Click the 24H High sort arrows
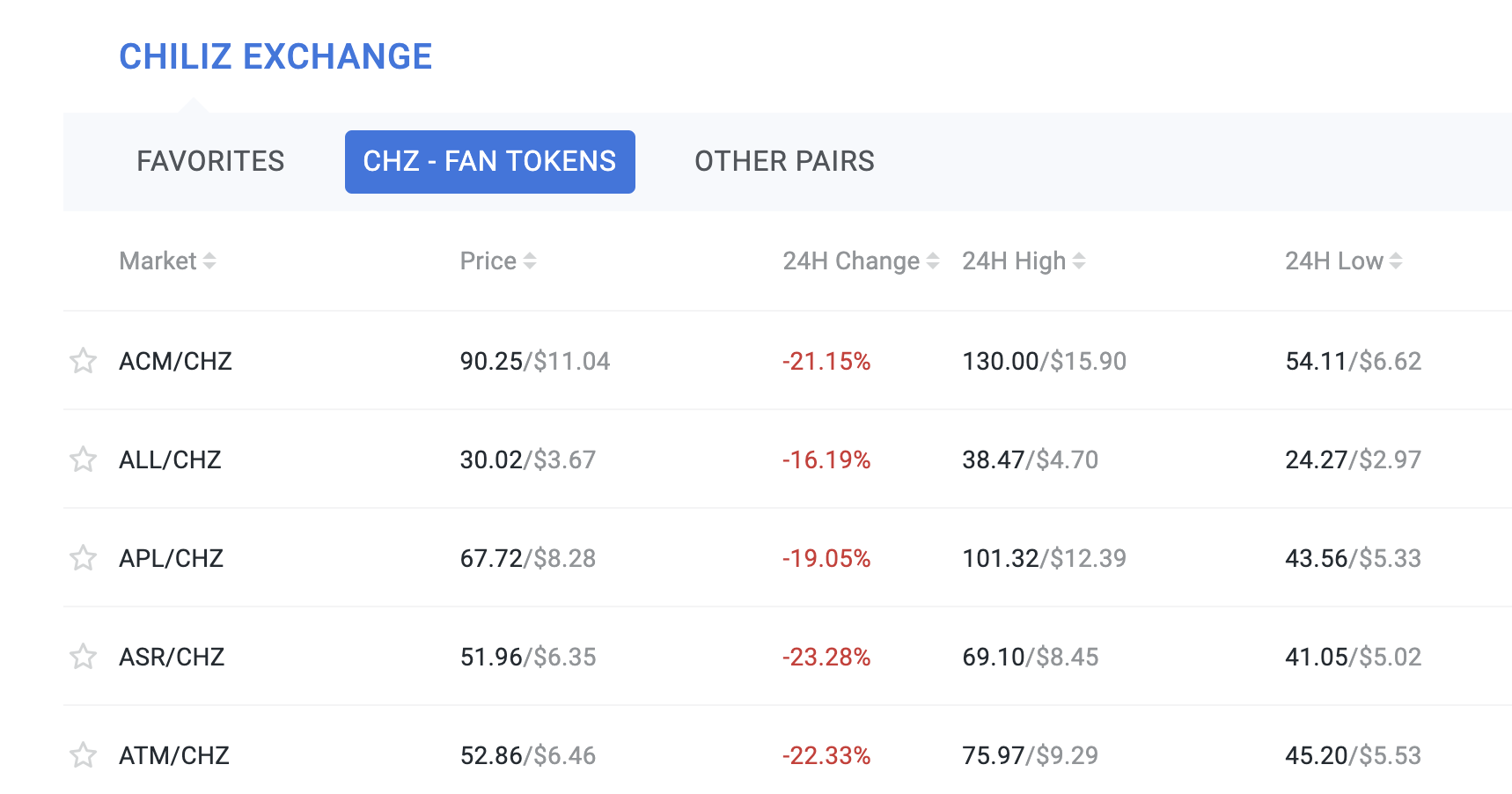Screen dimensions: 1512x794 pyautogui.click(x=1079, y=261)
